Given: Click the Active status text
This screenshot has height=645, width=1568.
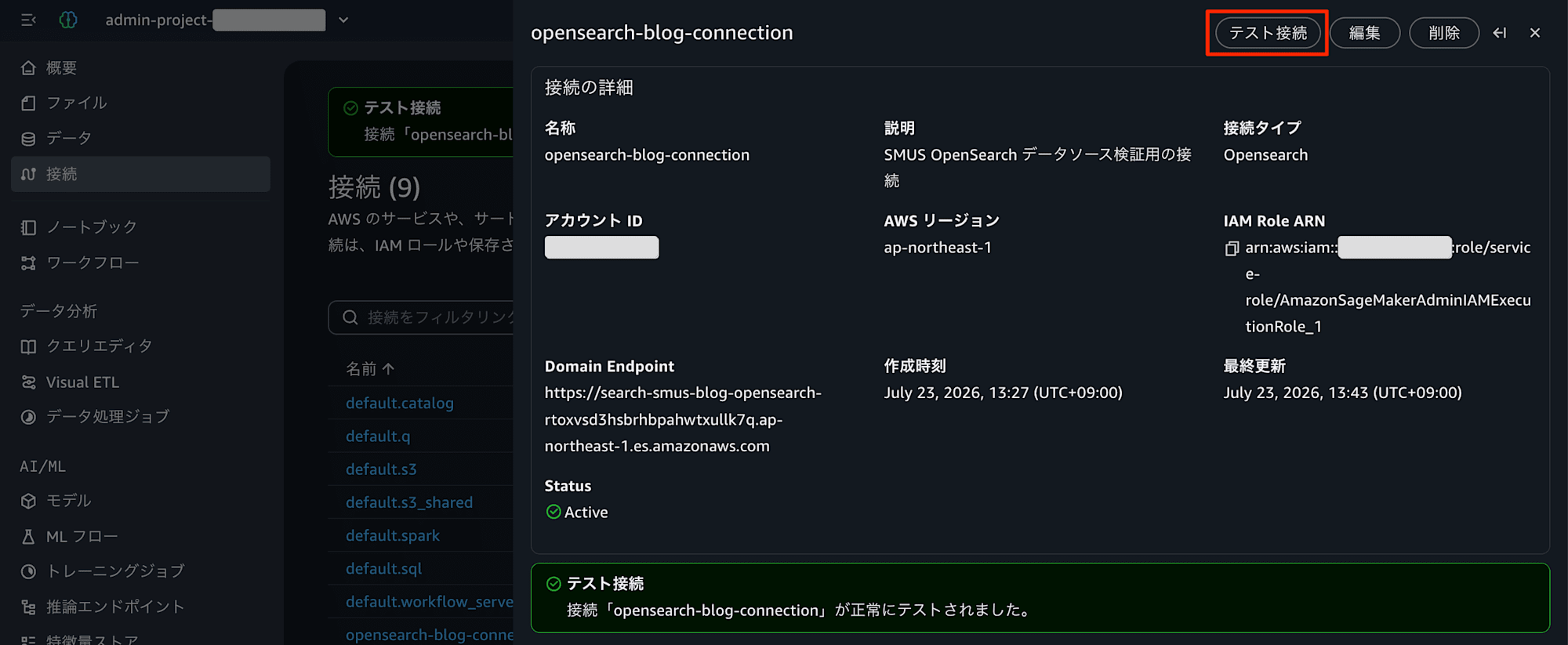Looking at the screenshot, I should [x=586, y=512].
